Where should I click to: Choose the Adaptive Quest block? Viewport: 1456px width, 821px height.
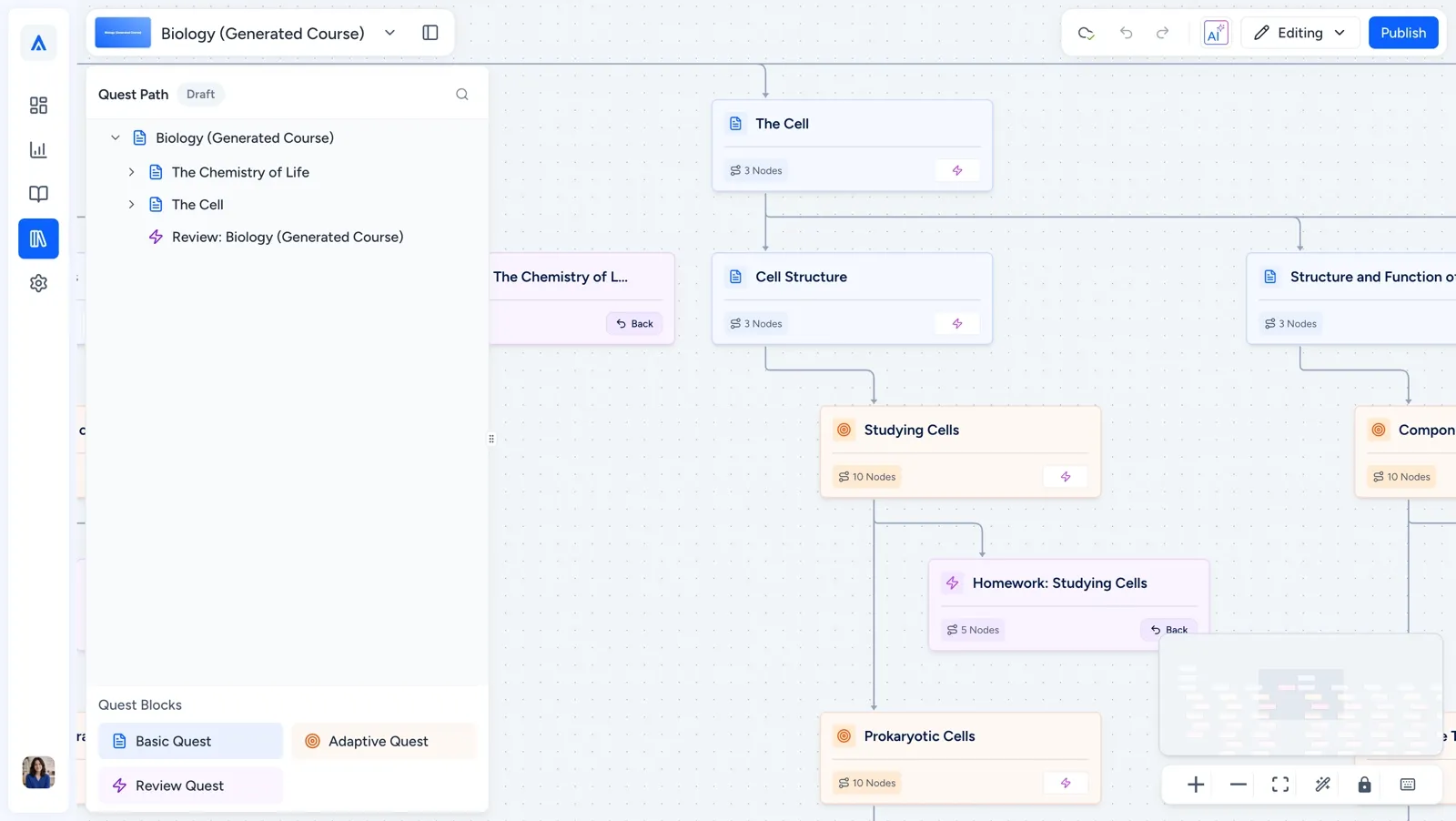tap(384, 741)
